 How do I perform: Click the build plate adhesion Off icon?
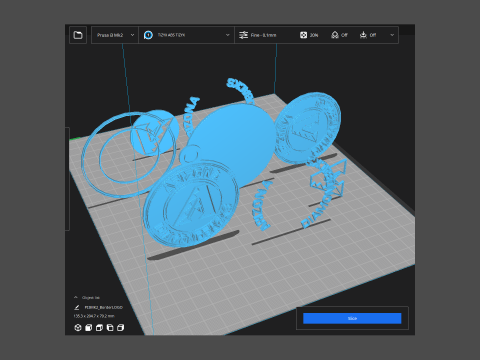pyautogui.click(x=363, y=35)
